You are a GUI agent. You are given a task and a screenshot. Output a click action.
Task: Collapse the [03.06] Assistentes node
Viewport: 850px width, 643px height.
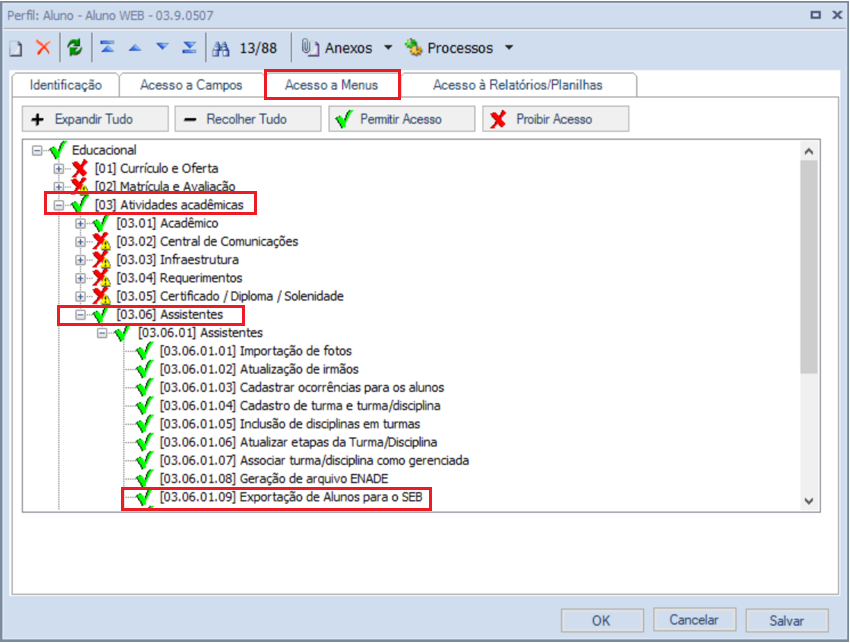click(x=80, y=314)
